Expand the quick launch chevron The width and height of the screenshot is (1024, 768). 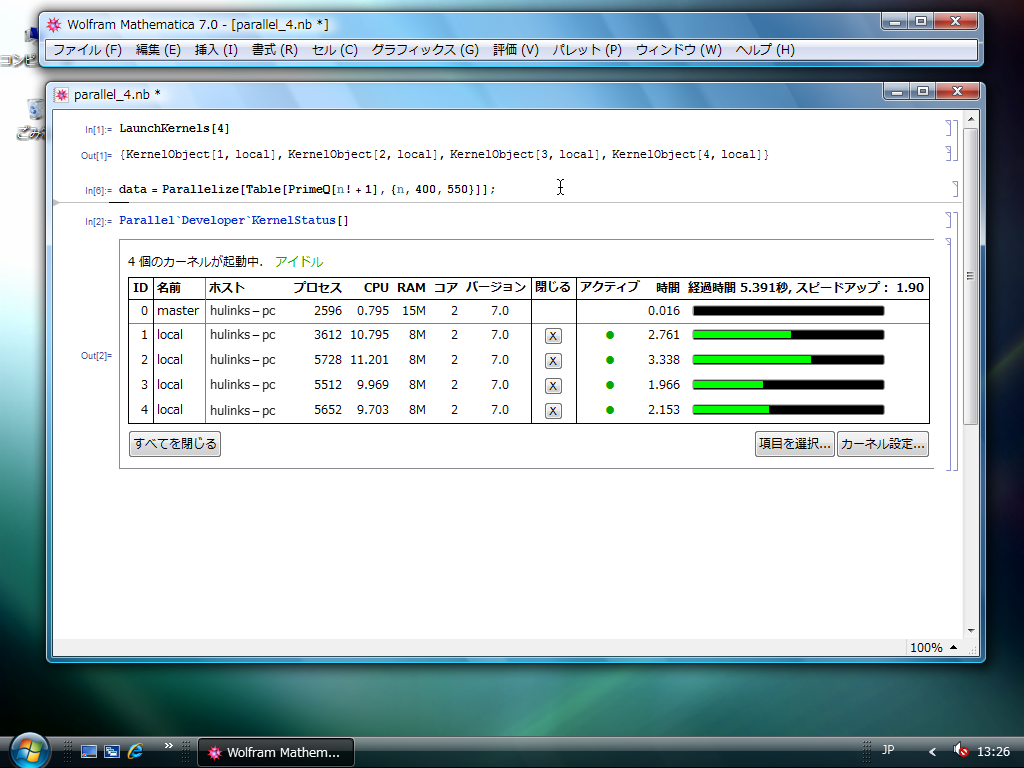[169, 746]
